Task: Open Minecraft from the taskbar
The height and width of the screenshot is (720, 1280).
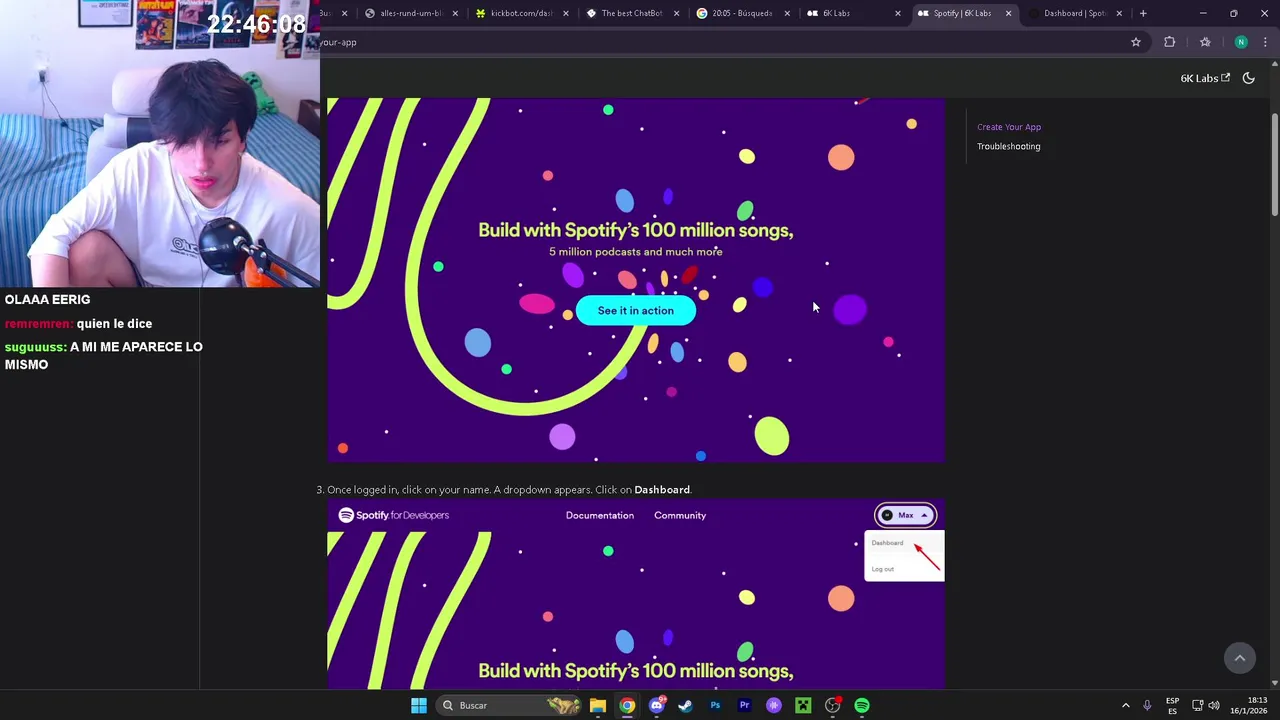Action: tap(803, 705)
